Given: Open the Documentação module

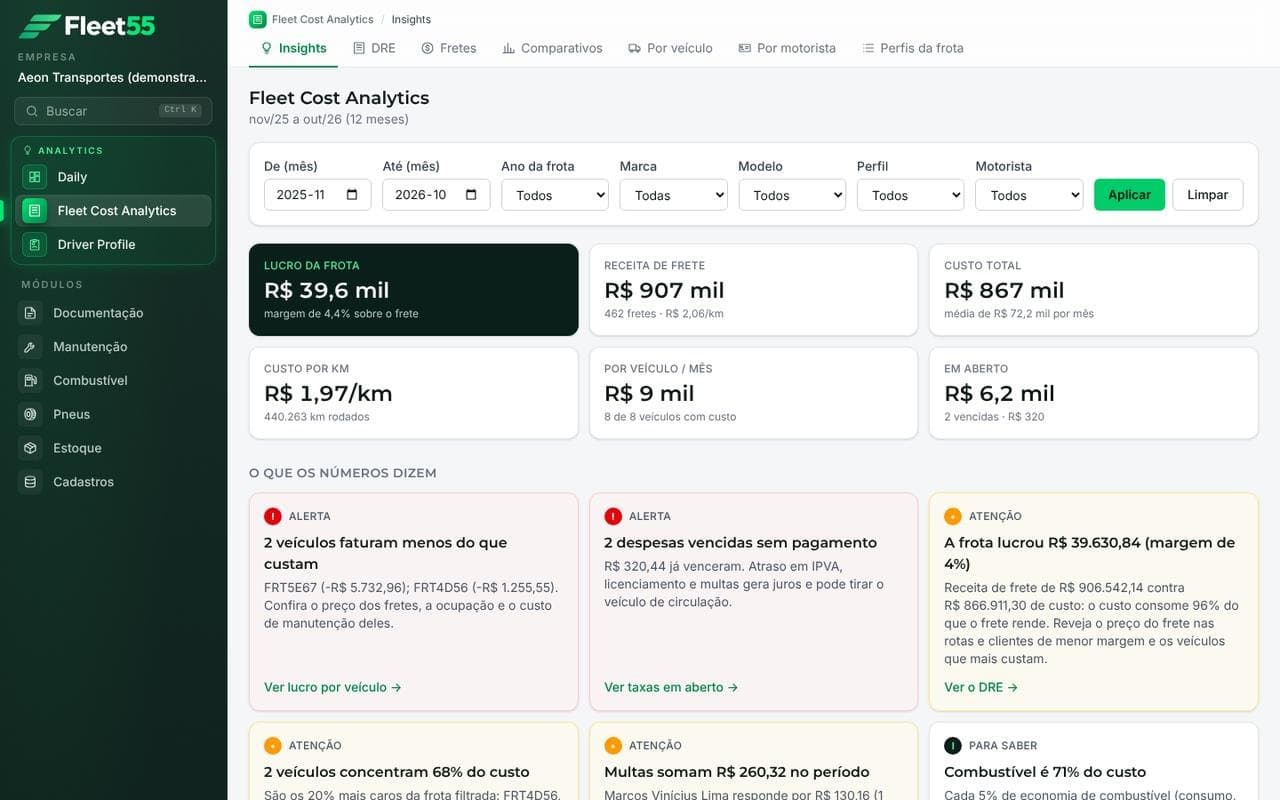Looking at the screenshot, I should [x=113, y=313].
